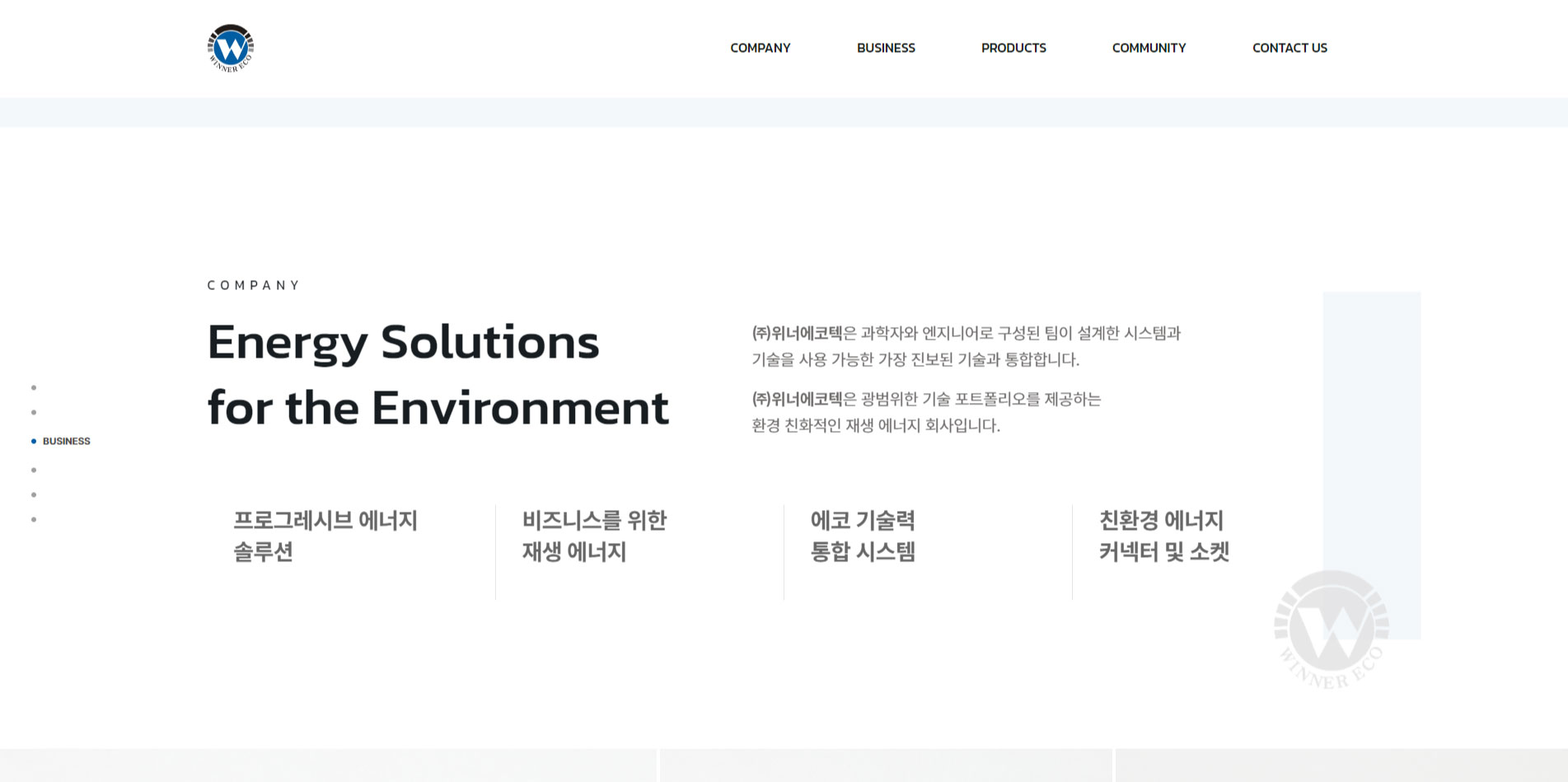Click the active blue dot beside the BUSINESS label
Viewport: 1568px width, 782px height.
click(x=34, y=442)
